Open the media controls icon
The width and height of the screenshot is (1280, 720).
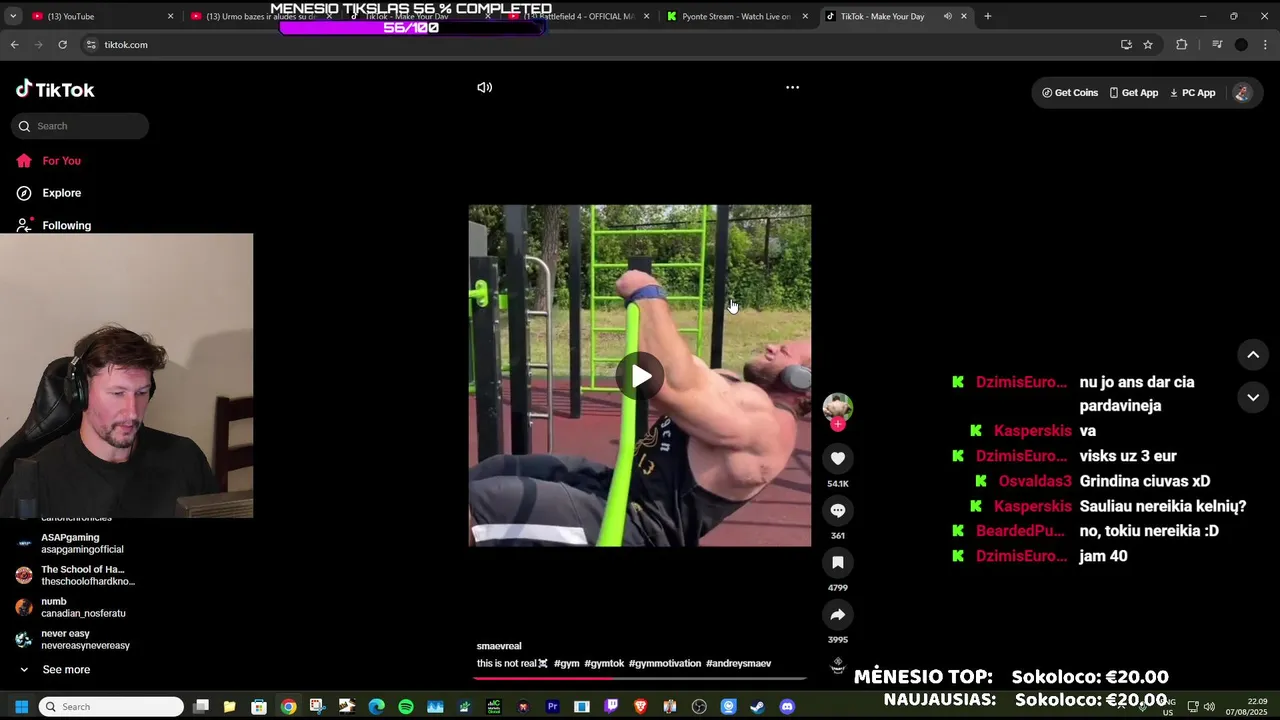[x=1217, y=44]
